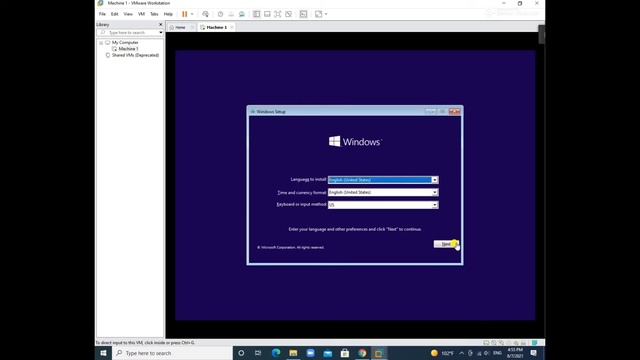The image size is (640, 360).
Task: Take a snapshot of this virtual machine
Action: (x=220, y=14)
